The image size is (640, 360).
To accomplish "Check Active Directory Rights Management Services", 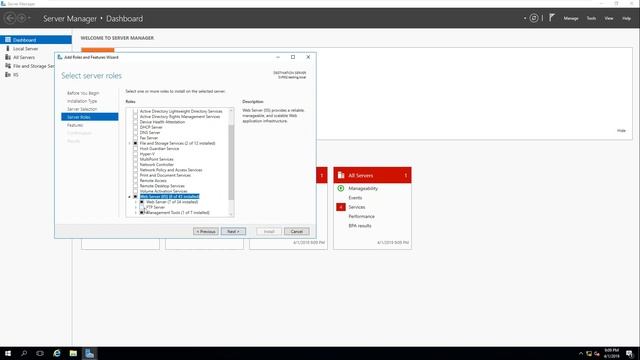I will coord(135,116).
